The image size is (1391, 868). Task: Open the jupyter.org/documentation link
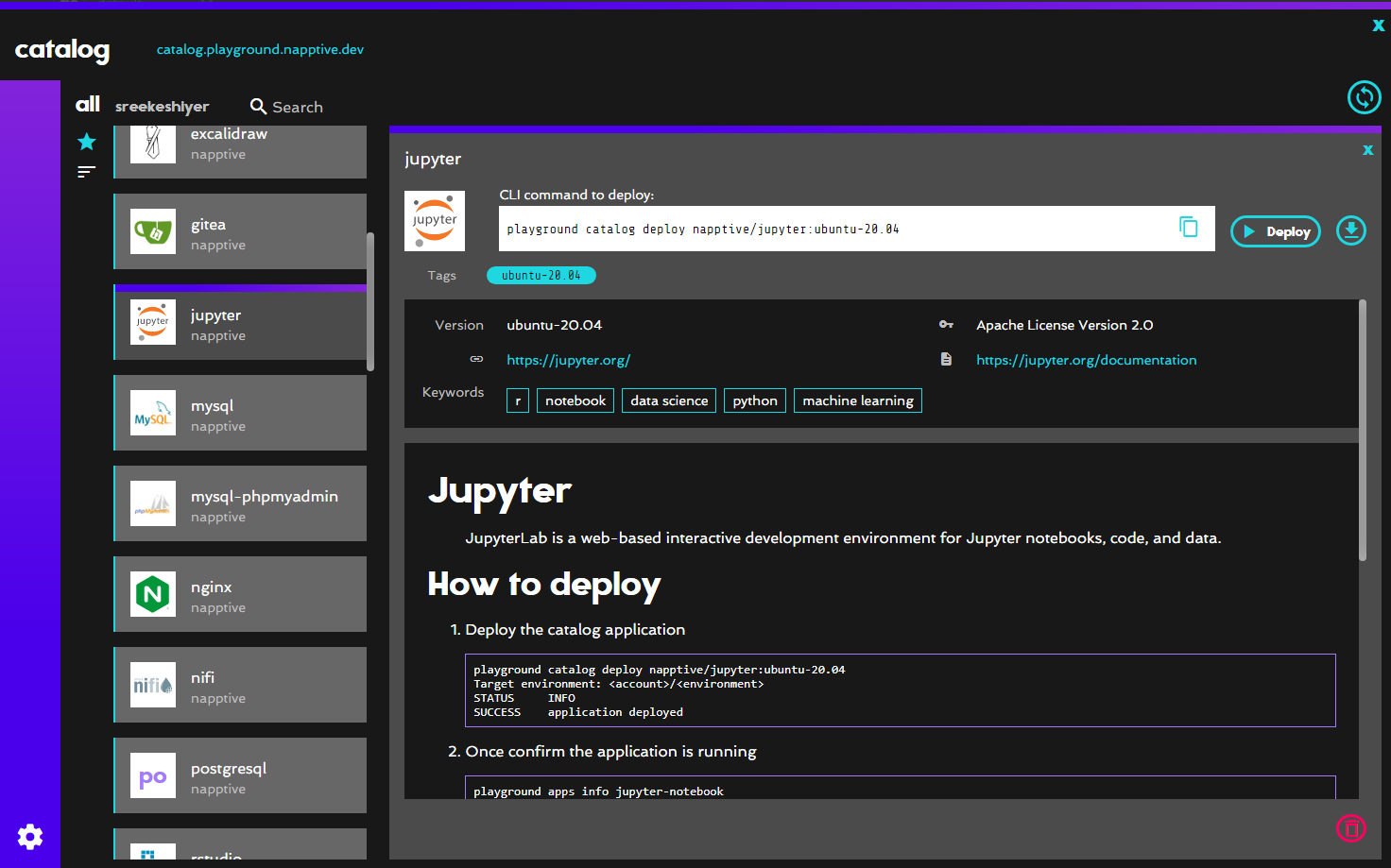[1086, 360]
